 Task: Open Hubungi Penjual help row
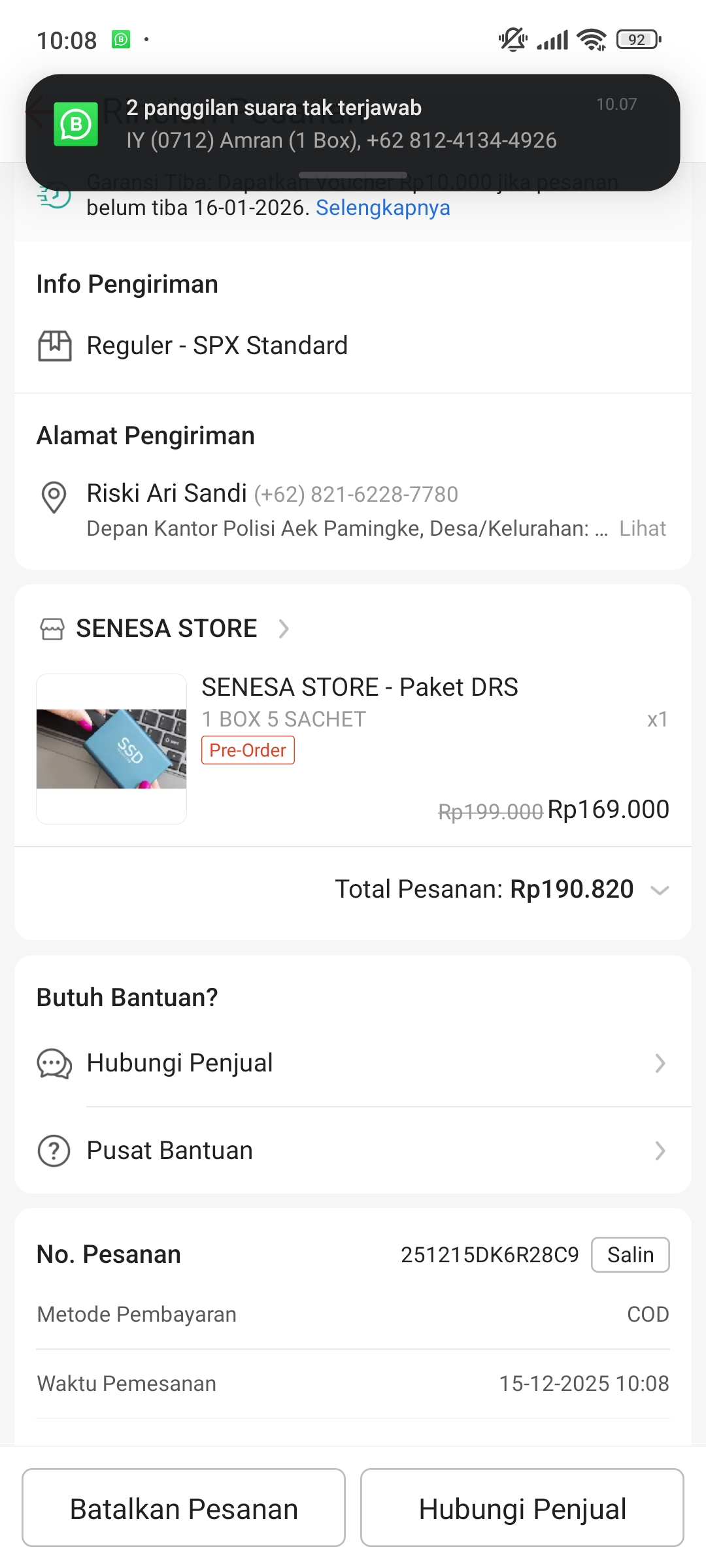(353, 1064)
